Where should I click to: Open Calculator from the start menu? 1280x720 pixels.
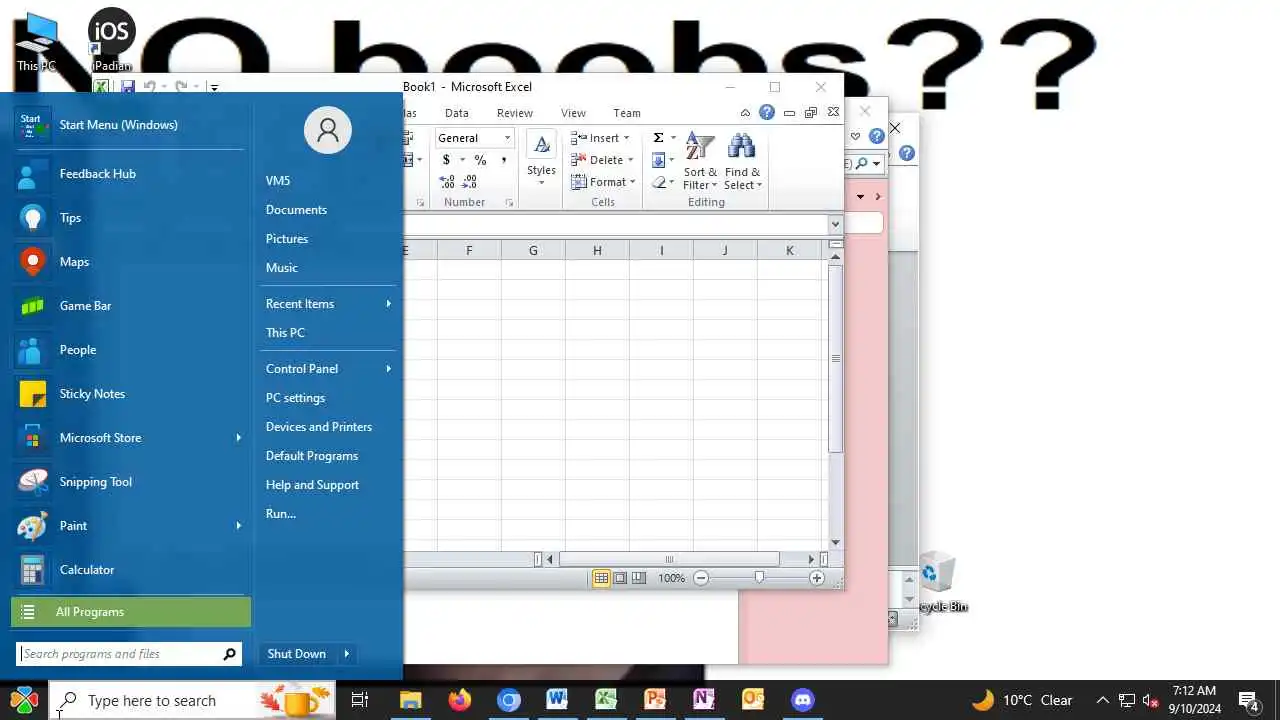click(x=128, y=570)
